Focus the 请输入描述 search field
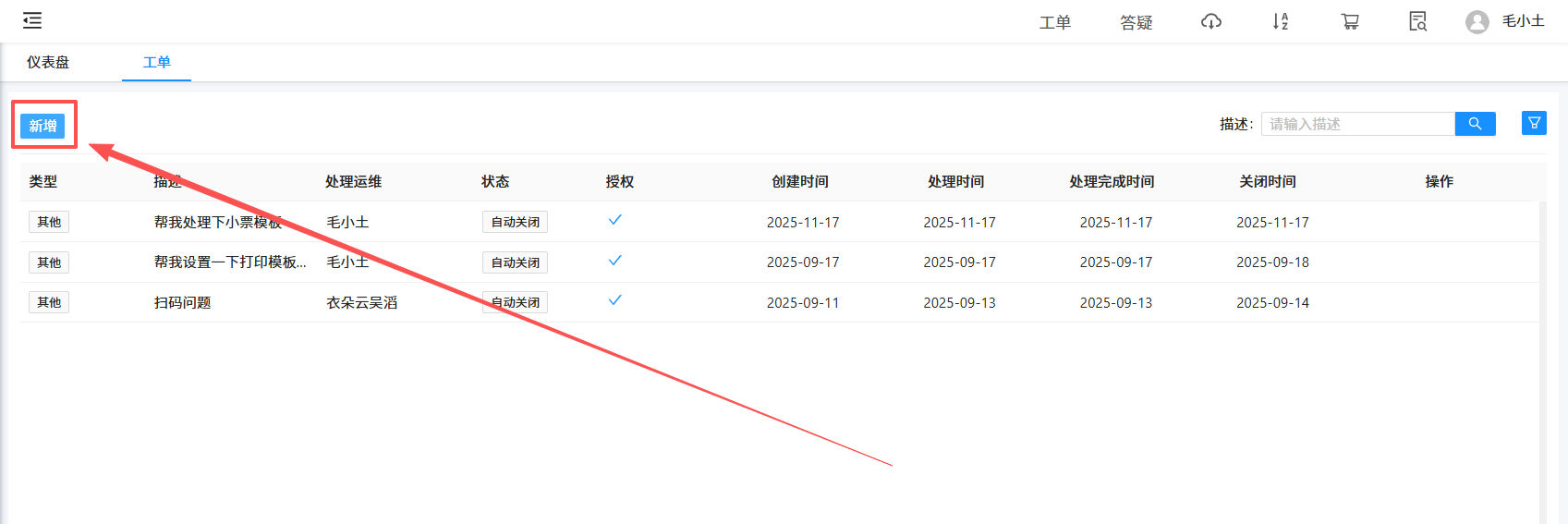 (x=1357, y=124)
